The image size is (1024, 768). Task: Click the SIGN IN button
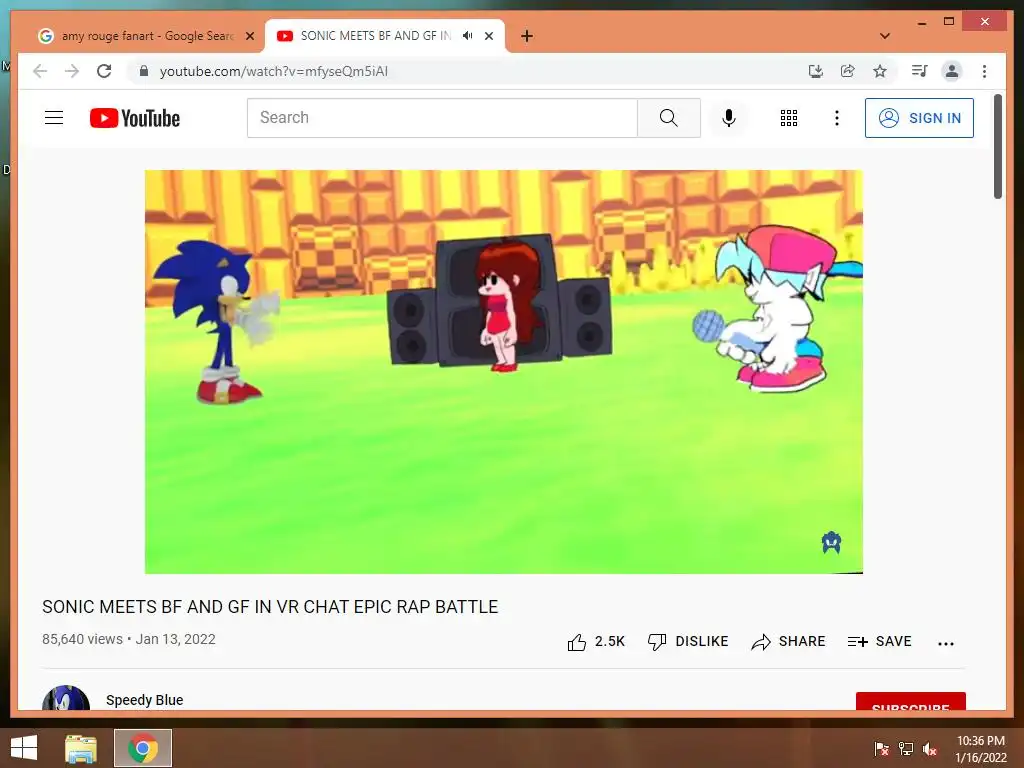[x=919, y=118]
